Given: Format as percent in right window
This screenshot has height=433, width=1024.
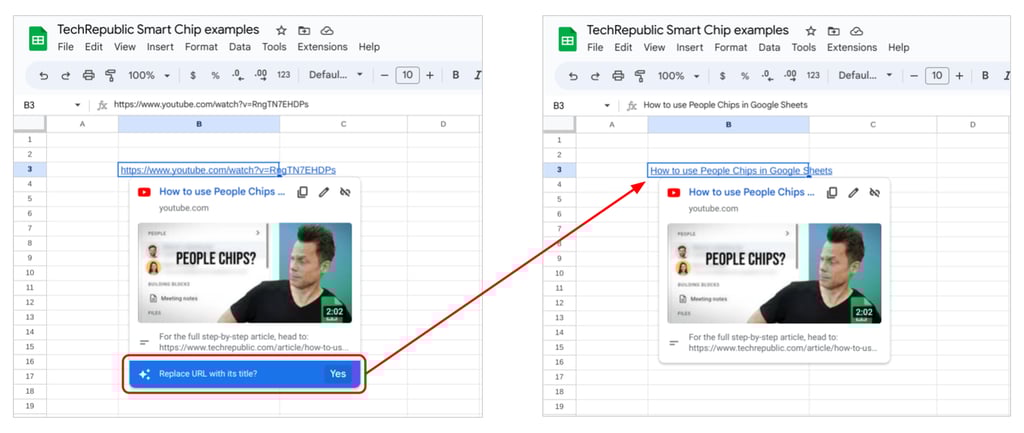Looking at the screenshot, I should (x=744, y=76).
